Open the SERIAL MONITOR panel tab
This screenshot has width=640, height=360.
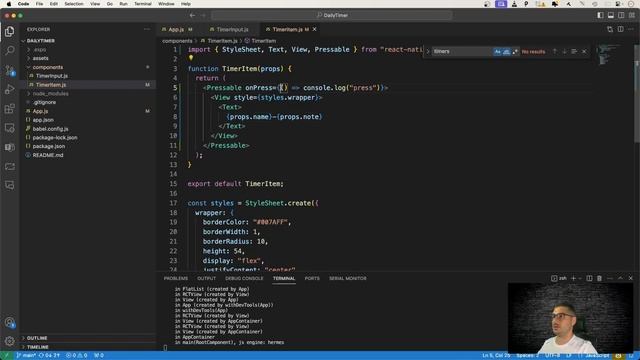coord(348,278)
